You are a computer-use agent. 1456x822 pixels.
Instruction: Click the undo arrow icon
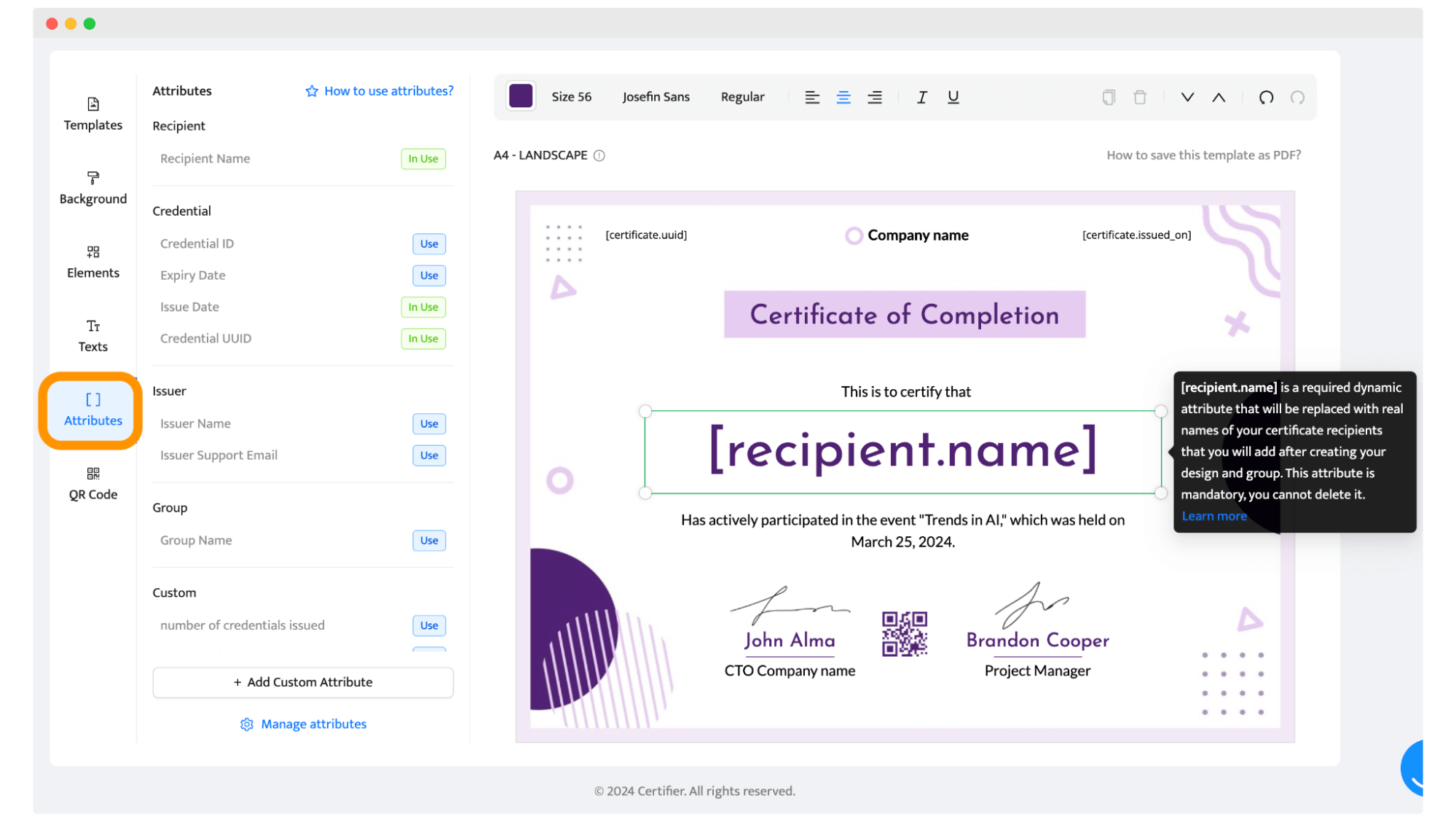click(1266, 97)
